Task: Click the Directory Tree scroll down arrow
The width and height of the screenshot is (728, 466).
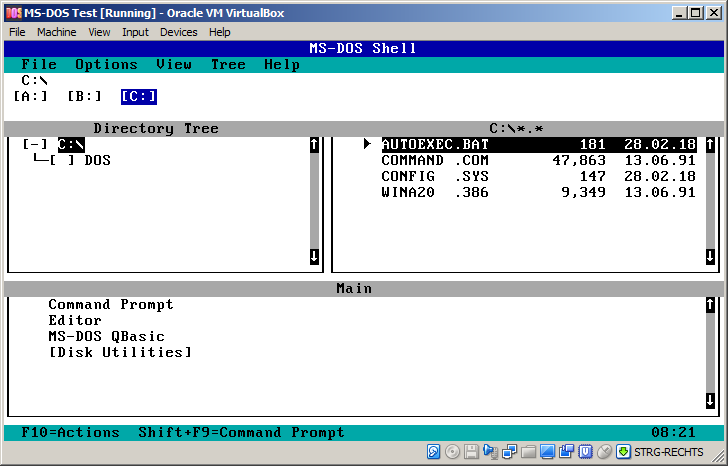Action: click(314, 256)
